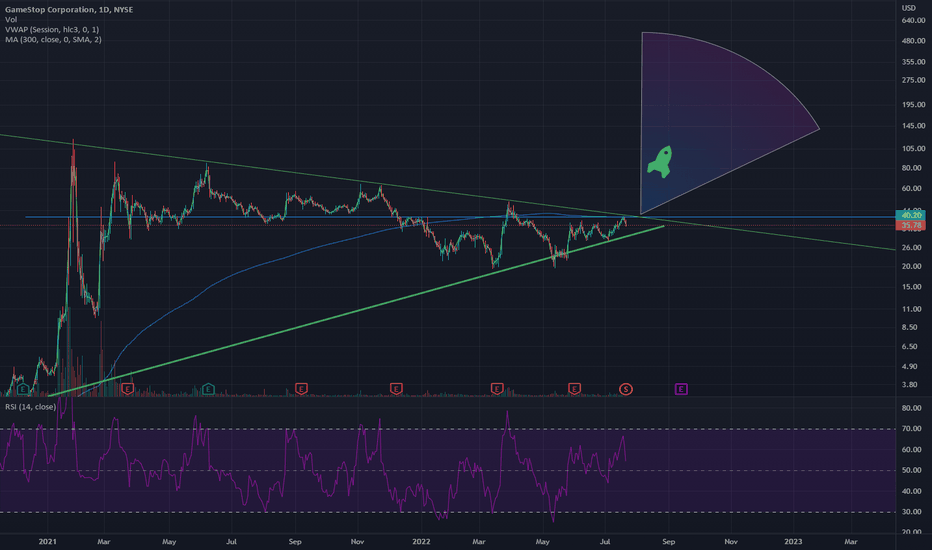The width and height of the screenshot is (932, 550).
Task: Click the 355.00 price axis value
Action: (x=914, y=62)
